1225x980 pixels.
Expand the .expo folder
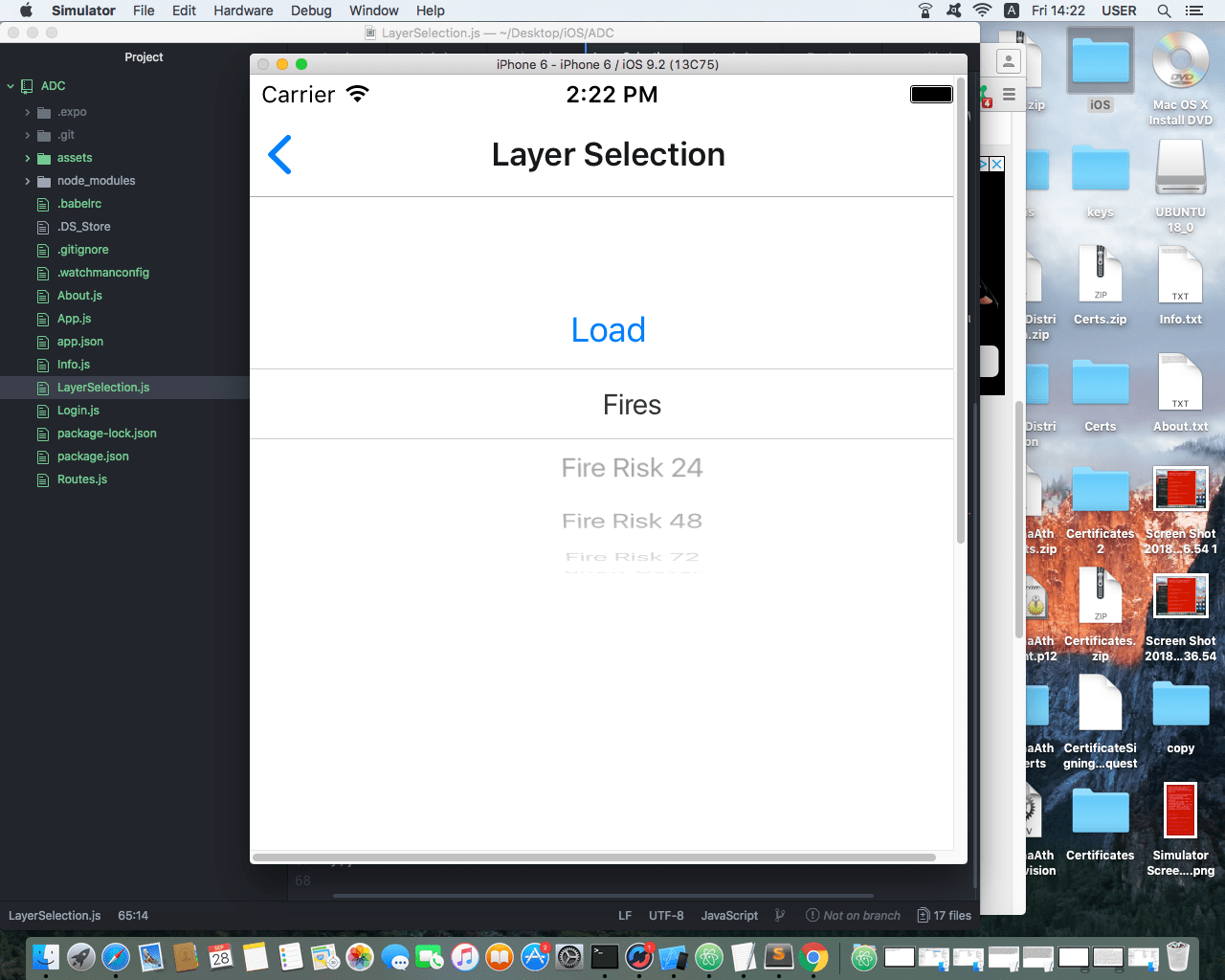tap(27, 112)
